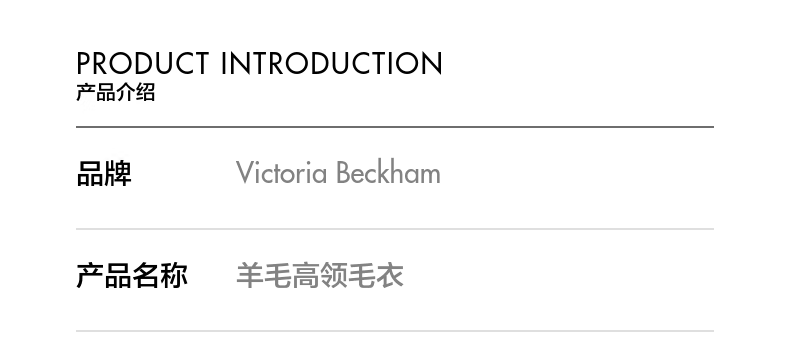Click the 介绍 characters in the subtitle
This screenshot has width=790, height=362.
click(x=136, y=93)
